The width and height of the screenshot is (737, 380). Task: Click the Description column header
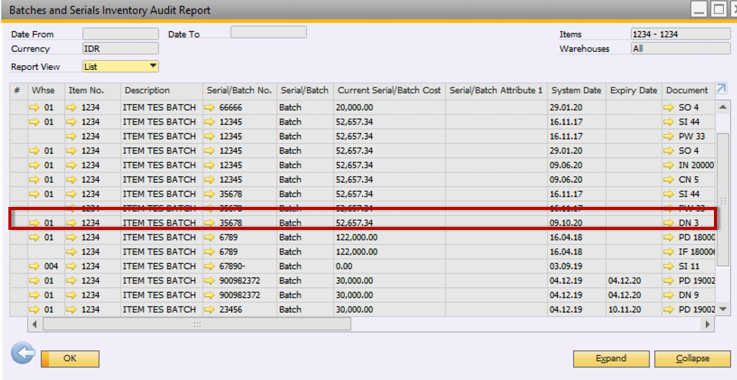(162, 90)
